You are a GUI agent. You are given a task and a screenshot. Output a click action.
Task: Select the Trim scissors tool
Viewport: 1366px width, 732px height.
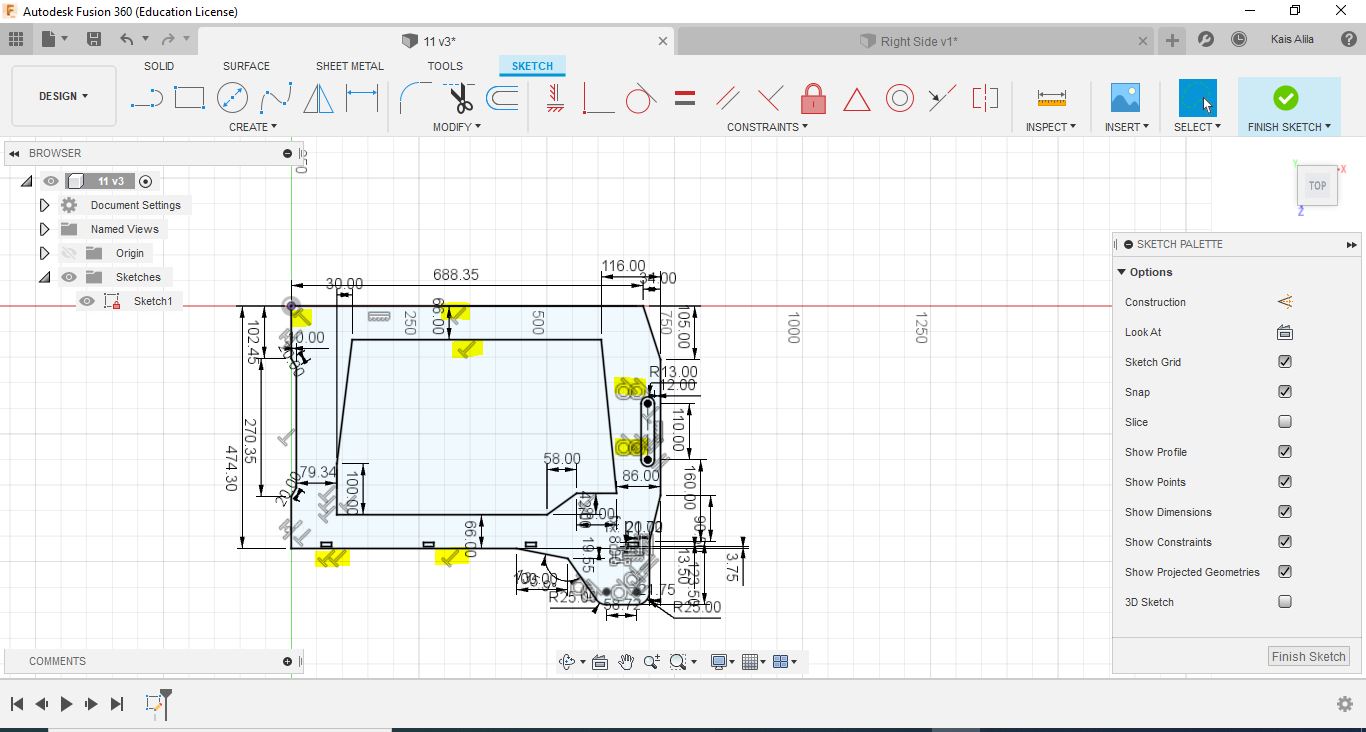pos(460,98)
